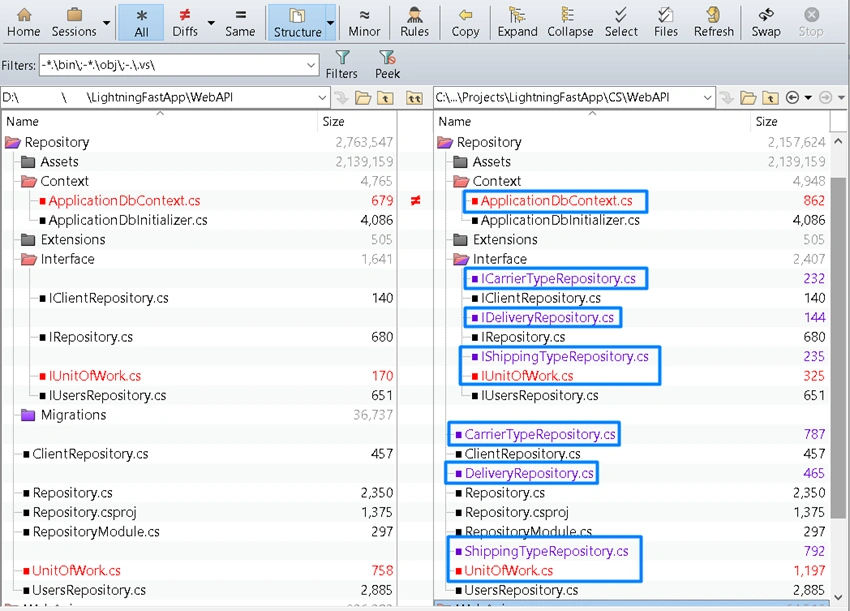
Task: Select left ApplicationDbContext.cs file
Action: 124,201
